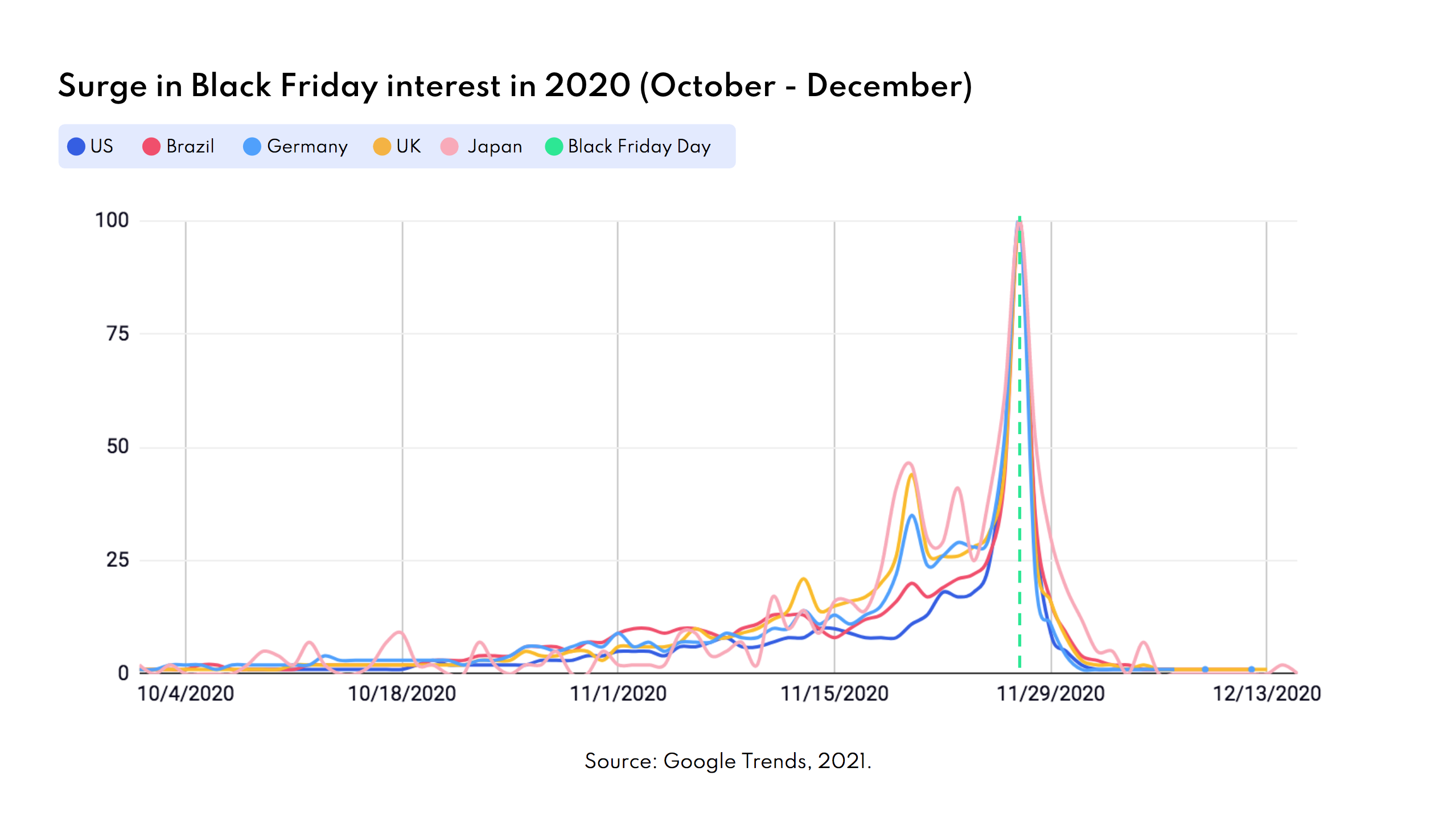Select the Brazil legend label
1456x817 pixels.
[190, 147]
